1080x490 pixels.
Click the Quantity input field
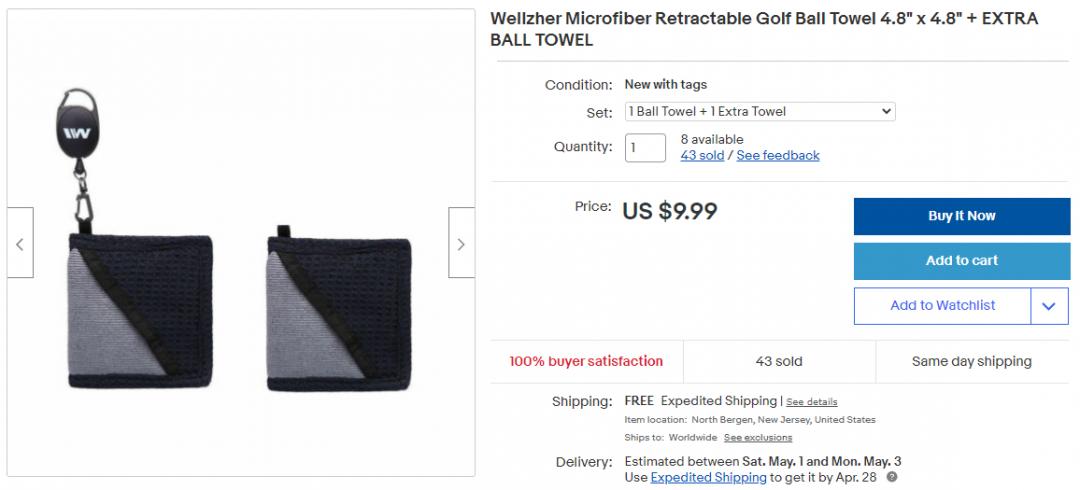[x=645, y=147]
